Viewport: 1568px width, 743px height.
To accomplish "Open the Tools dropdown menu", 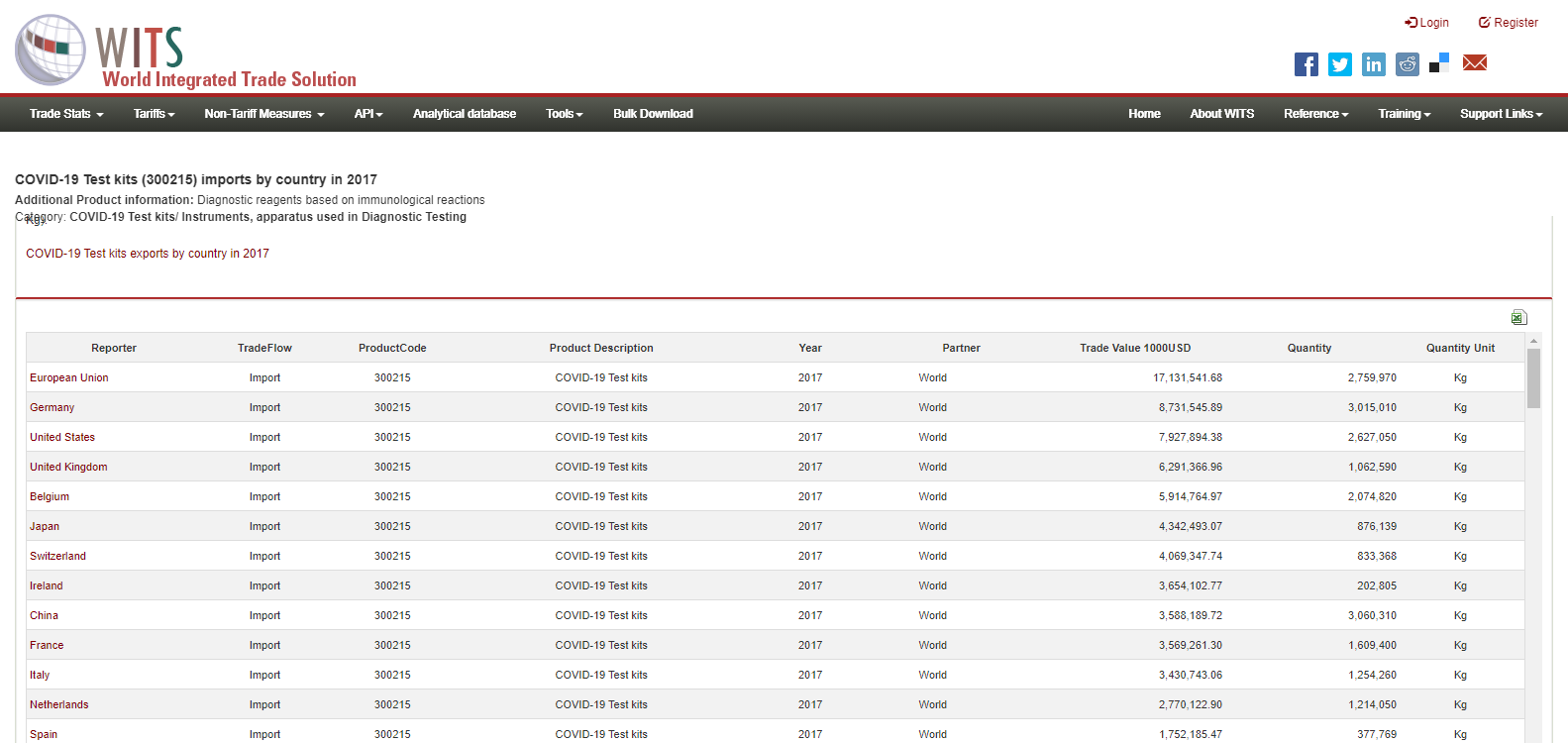I will click(x=565, y=114).
